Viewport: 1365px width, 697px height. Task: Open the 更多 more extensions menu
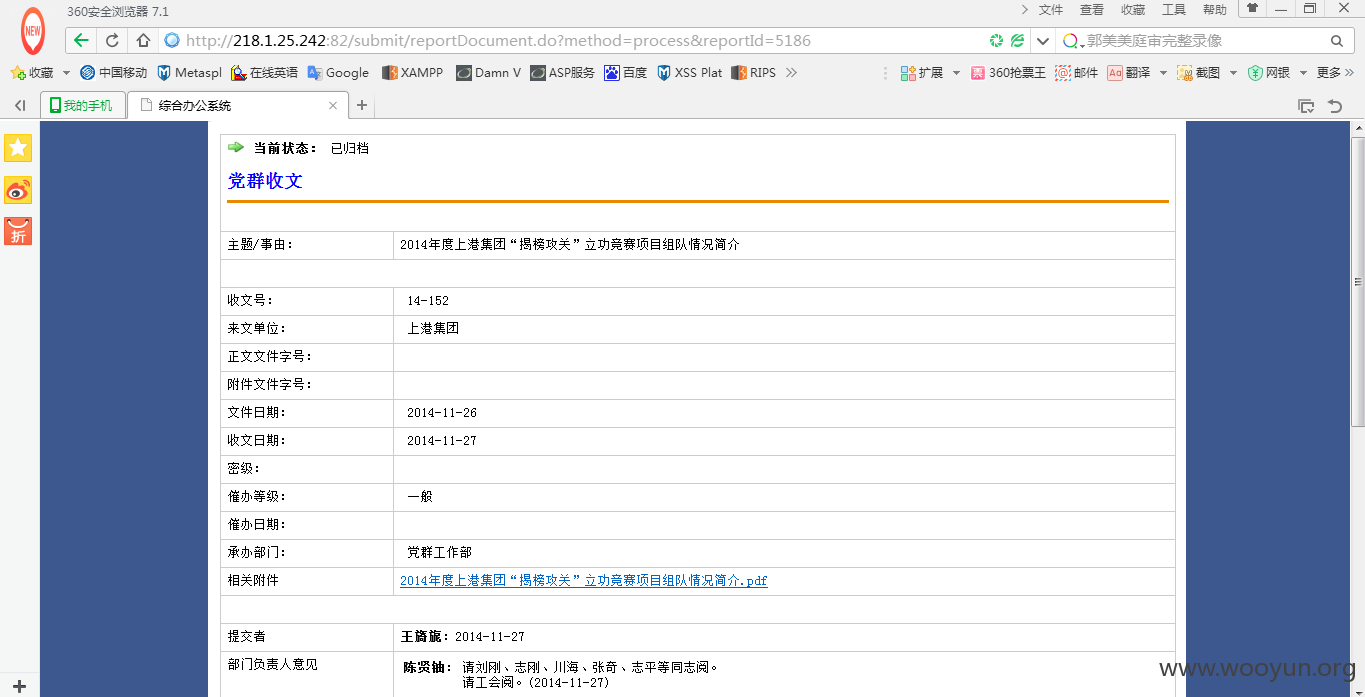[x=1334, y=73]
